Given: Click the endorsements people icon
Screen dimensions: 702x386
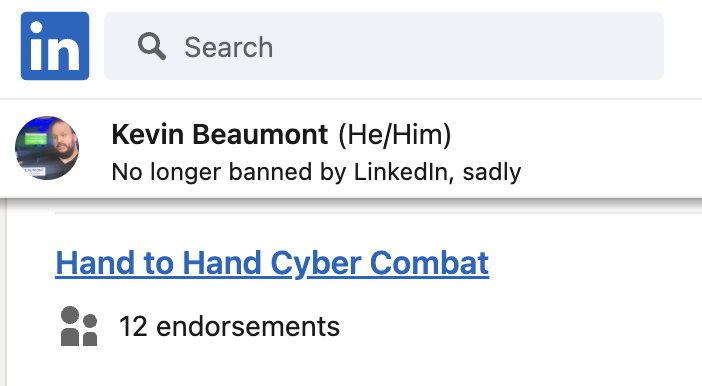Looking at the screenshot, I should 79,326.
